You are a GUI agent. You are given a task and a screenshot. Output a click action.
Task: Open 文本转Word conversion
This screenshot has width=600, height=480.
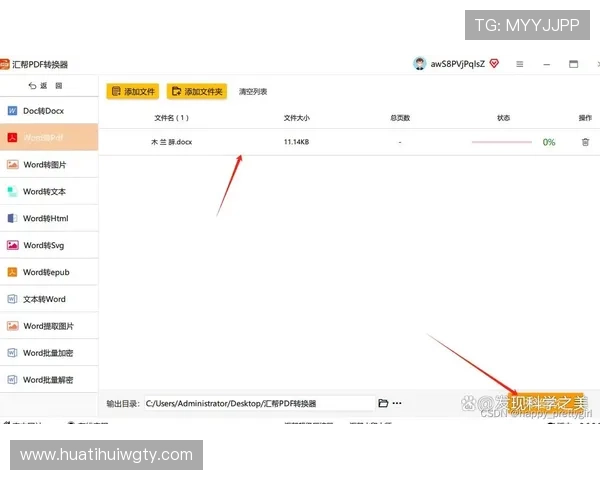click(49, 299)
